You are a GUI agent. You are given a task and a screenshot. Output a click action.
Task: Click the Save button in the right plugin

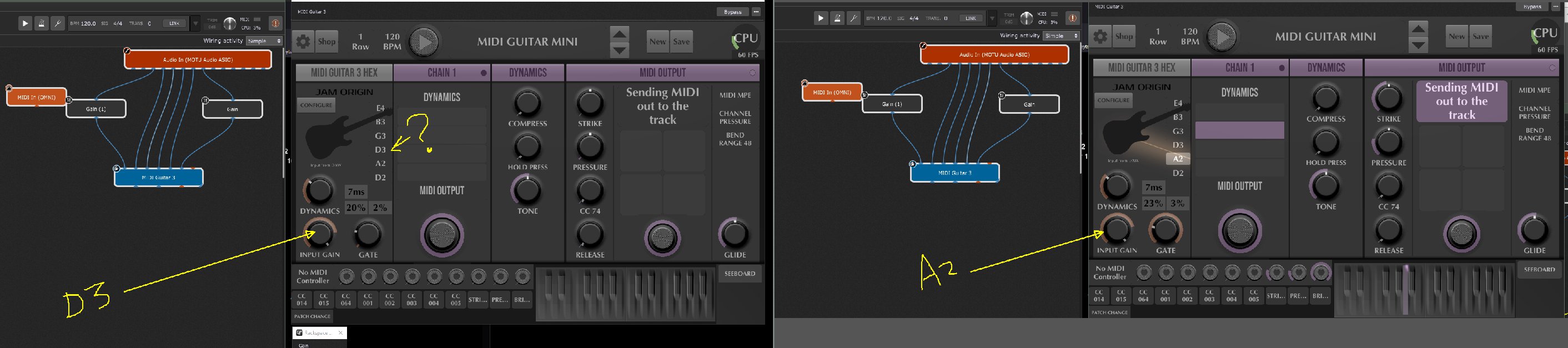click(1480, 37)
